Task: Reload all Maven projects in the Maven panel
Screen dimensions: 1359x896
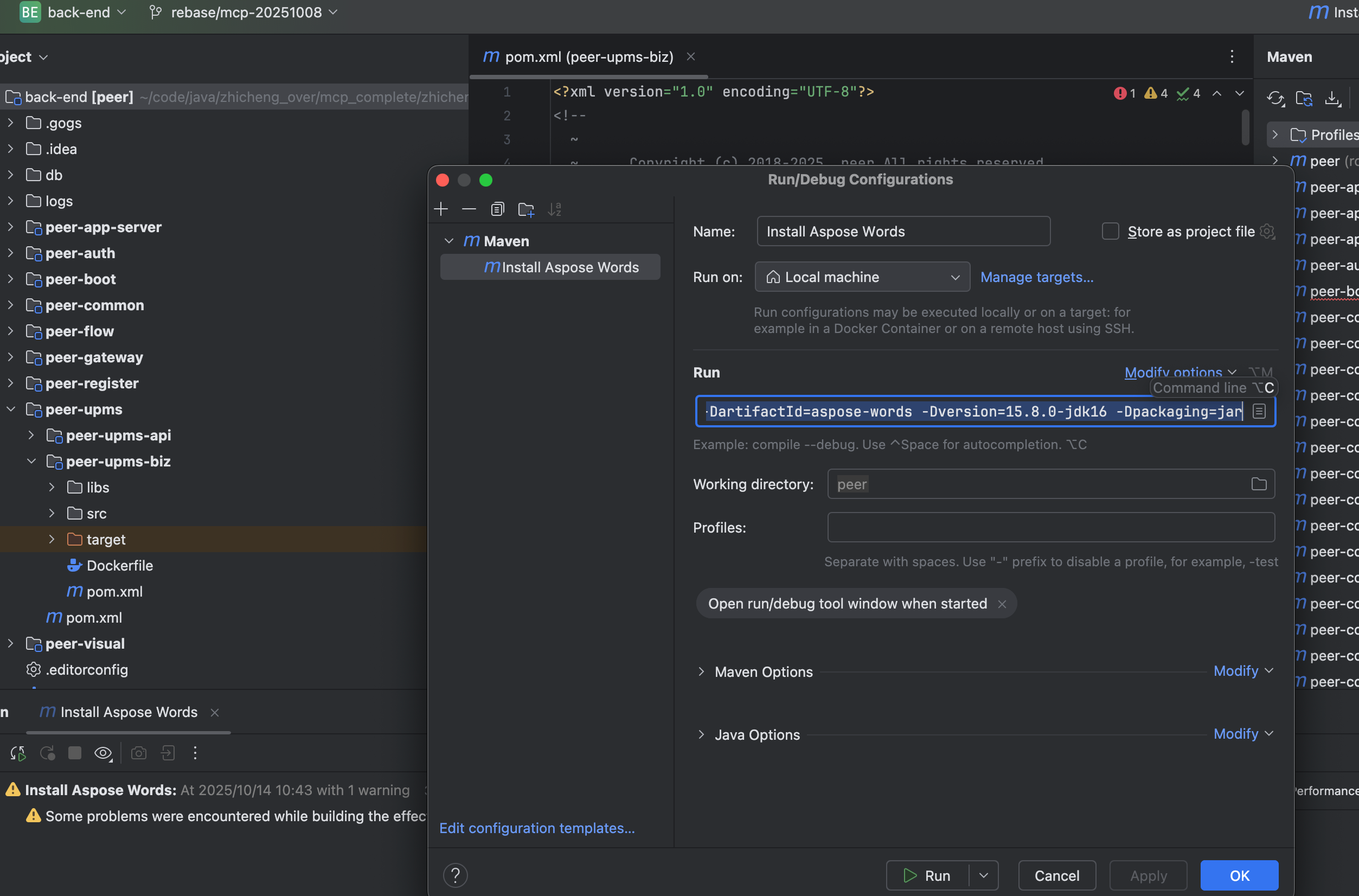Action: click(x=1275, y=98)
